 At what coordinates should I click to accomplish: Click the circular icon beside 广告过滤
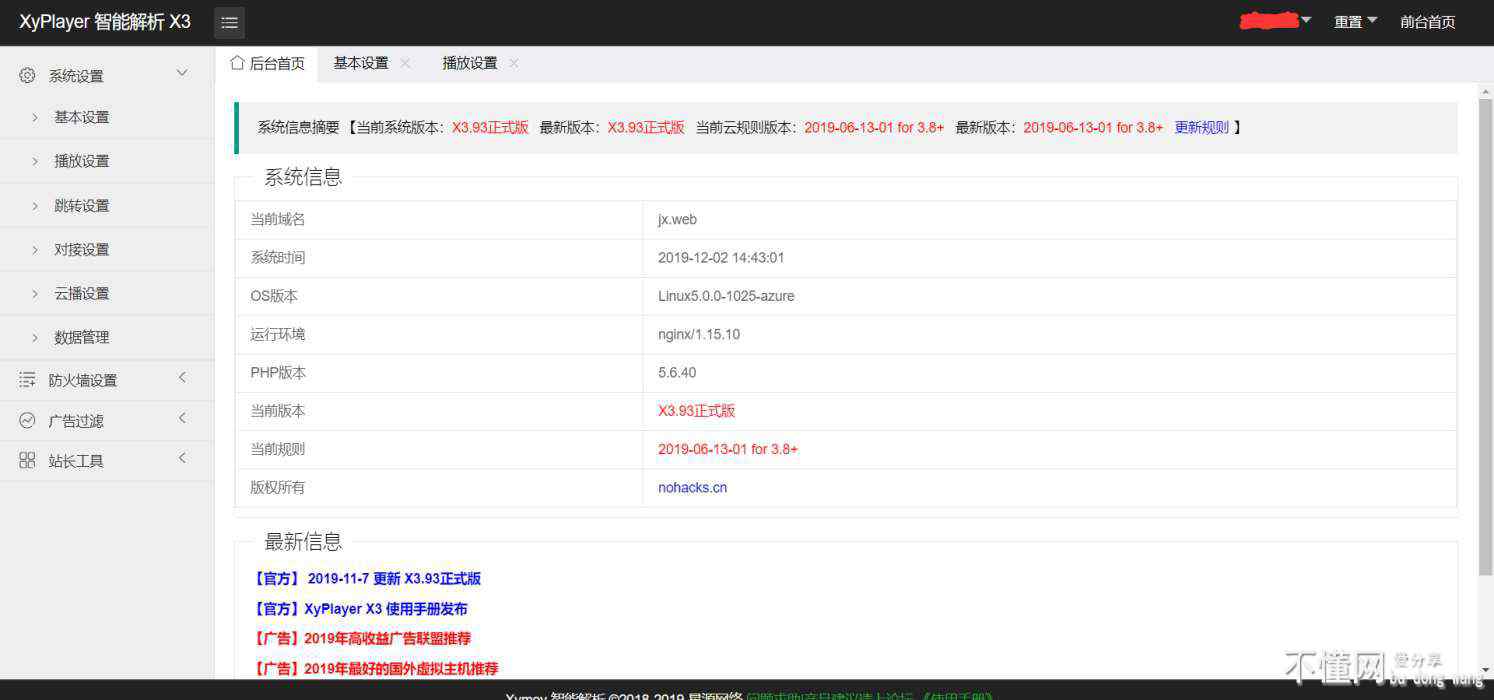pyautogui.click(x=28, y=421)
